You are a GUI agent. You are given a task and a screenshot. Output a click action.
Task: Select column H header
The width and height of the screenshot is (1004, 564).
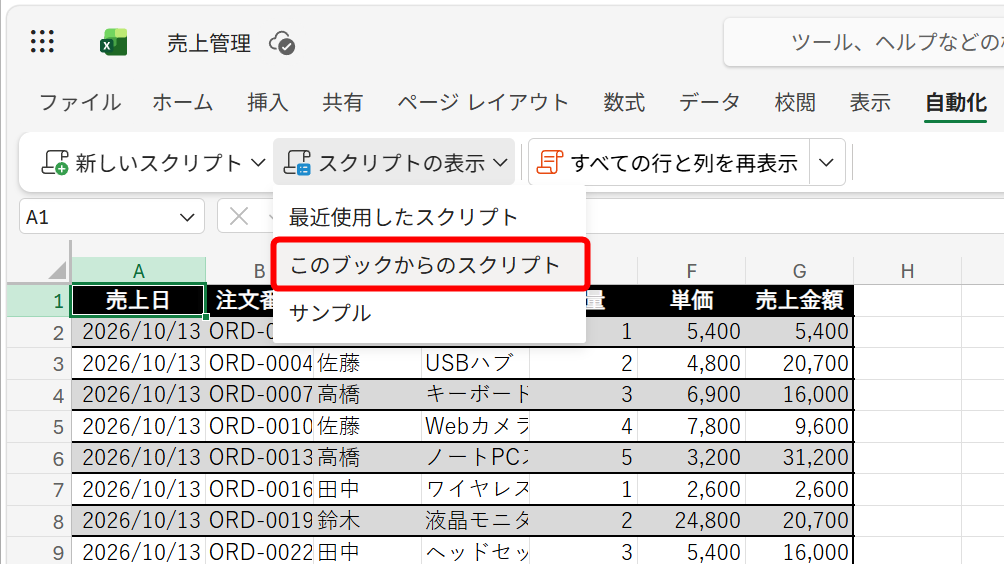point(907,271)
